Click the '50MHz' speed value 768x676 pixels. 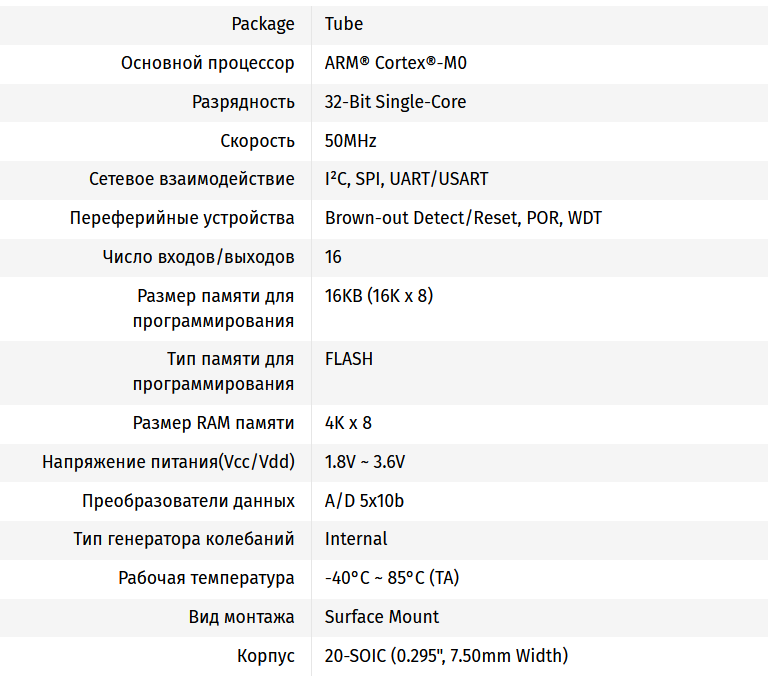coord(350,141)
